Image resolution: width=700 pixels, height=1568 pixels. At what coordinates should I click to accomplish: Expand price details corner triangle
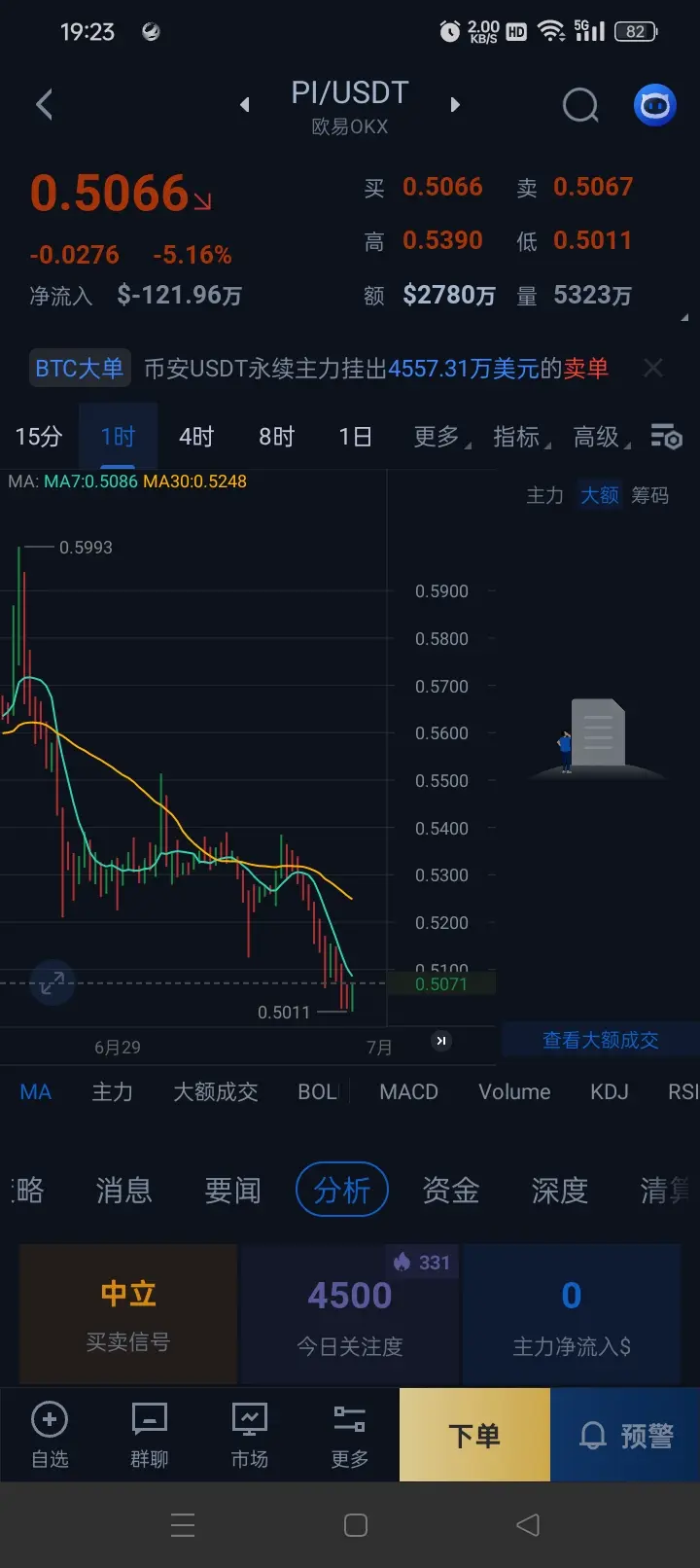685,317
